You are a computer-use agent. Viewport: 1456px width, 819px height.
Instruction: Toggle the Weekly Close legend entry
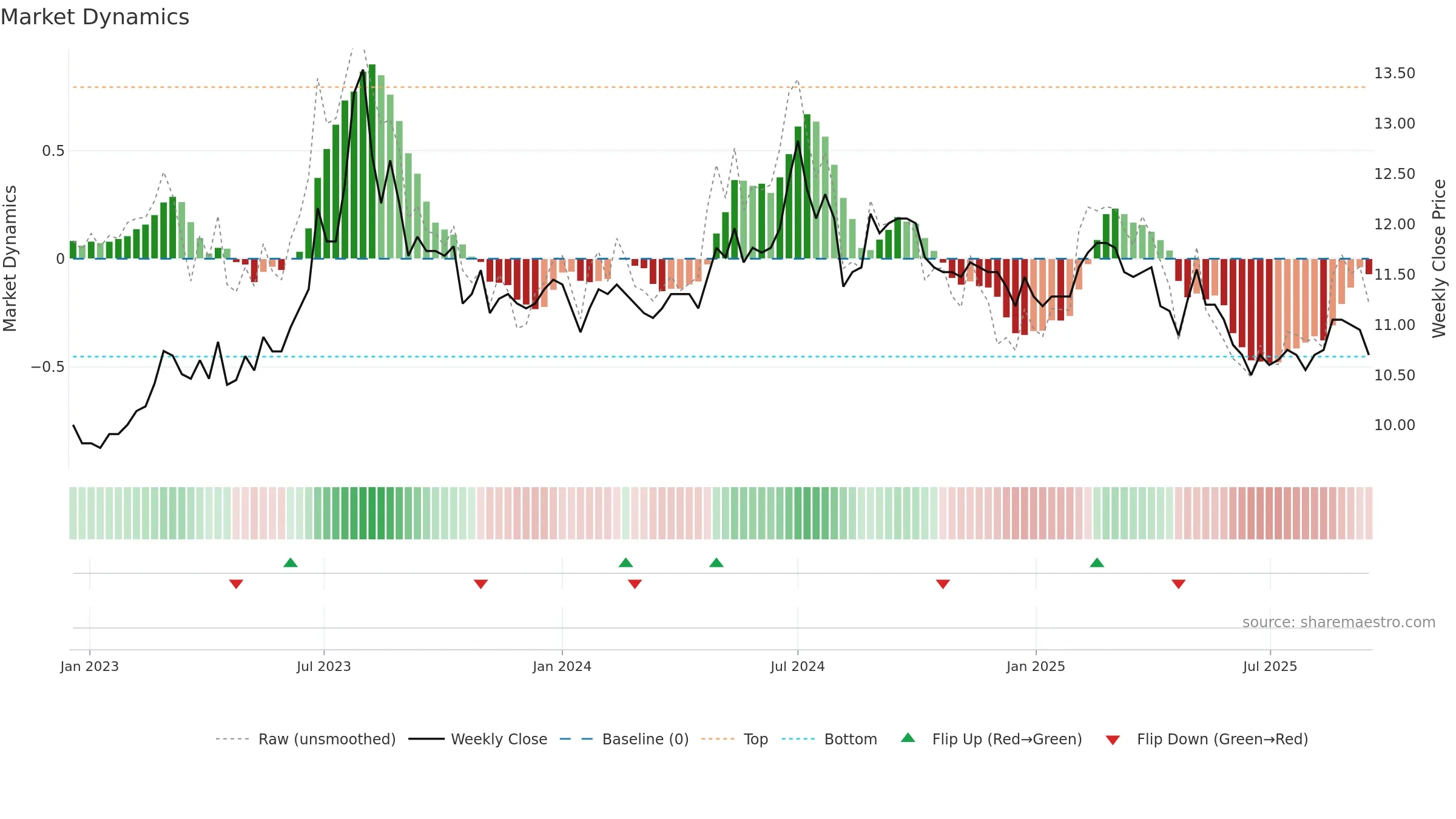pos(478,739)
